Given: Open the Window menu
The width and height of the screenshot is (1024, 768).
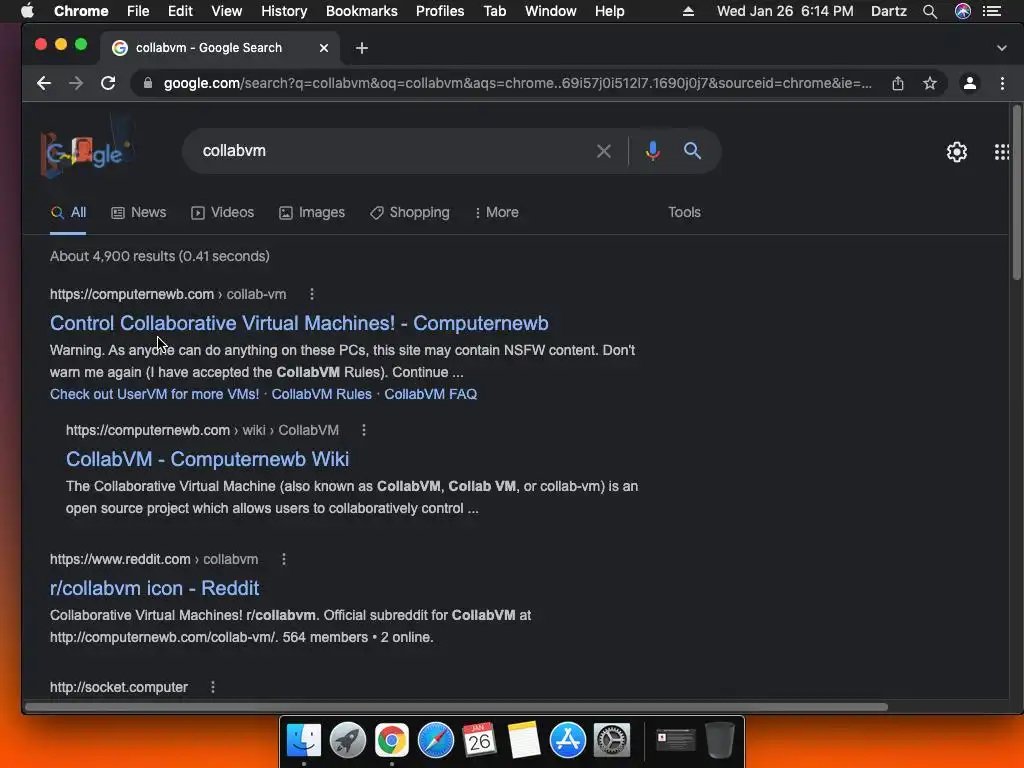Looking at the screenshot, I should (x=551, y=11).
